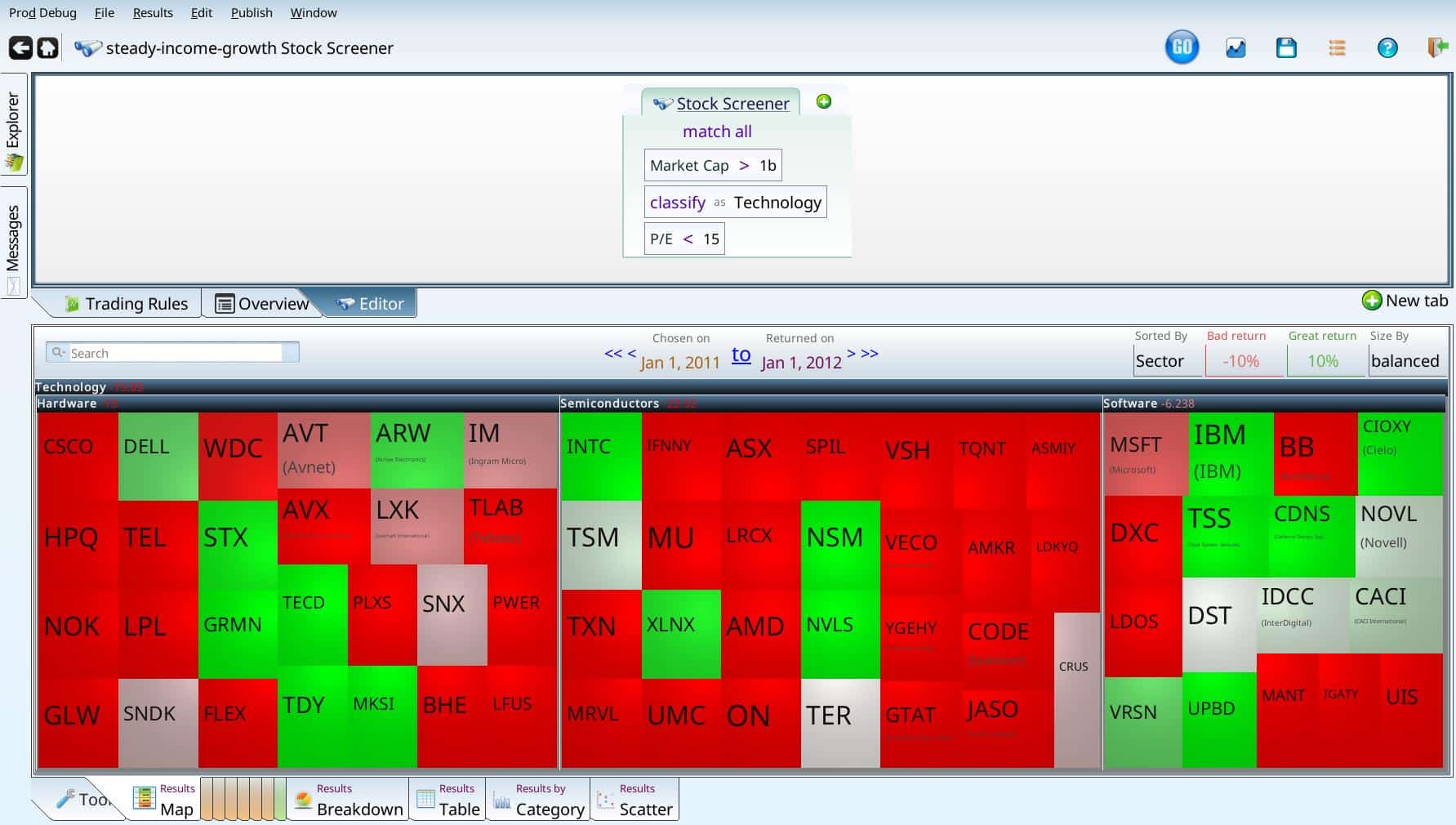The width and height of the screenshot is (1456, 825).
Task: Run the screener with GO button
Action: coord(1182,47)
